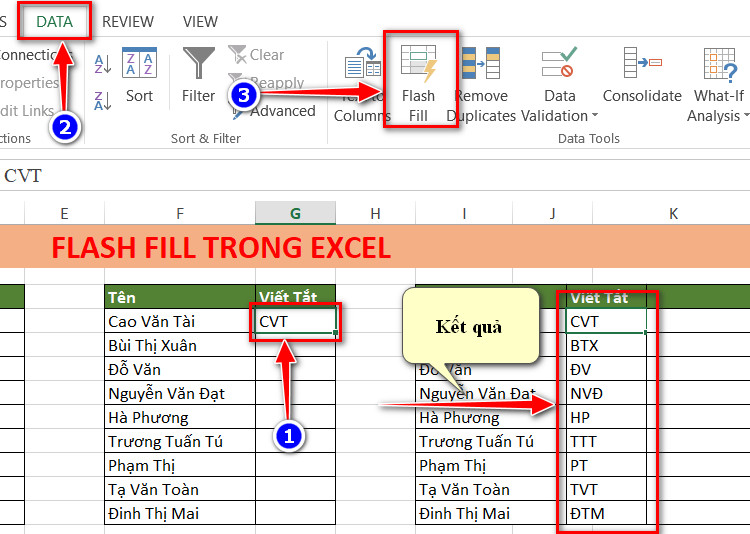Select Tạ Văn Toàn in the right results table

pyautogui.click(x=491, y=489)
